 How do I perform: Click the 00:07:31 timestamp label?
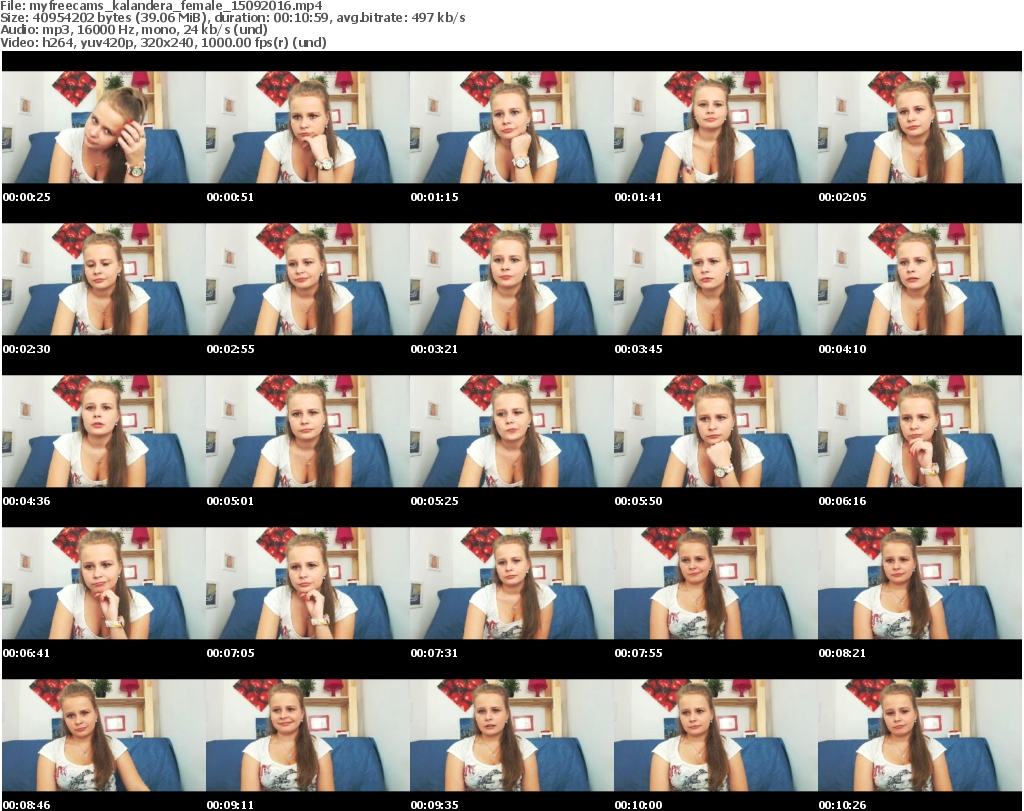[434, 653]
